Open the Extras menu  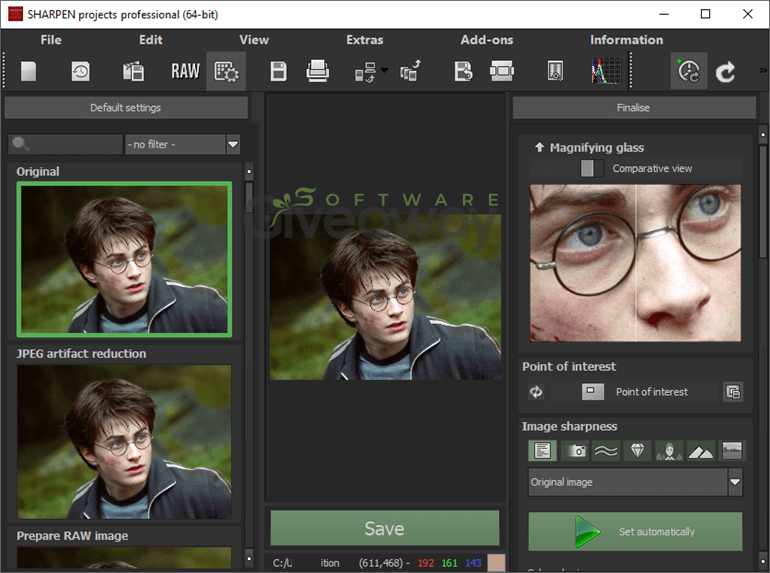(x=364, y=40)
